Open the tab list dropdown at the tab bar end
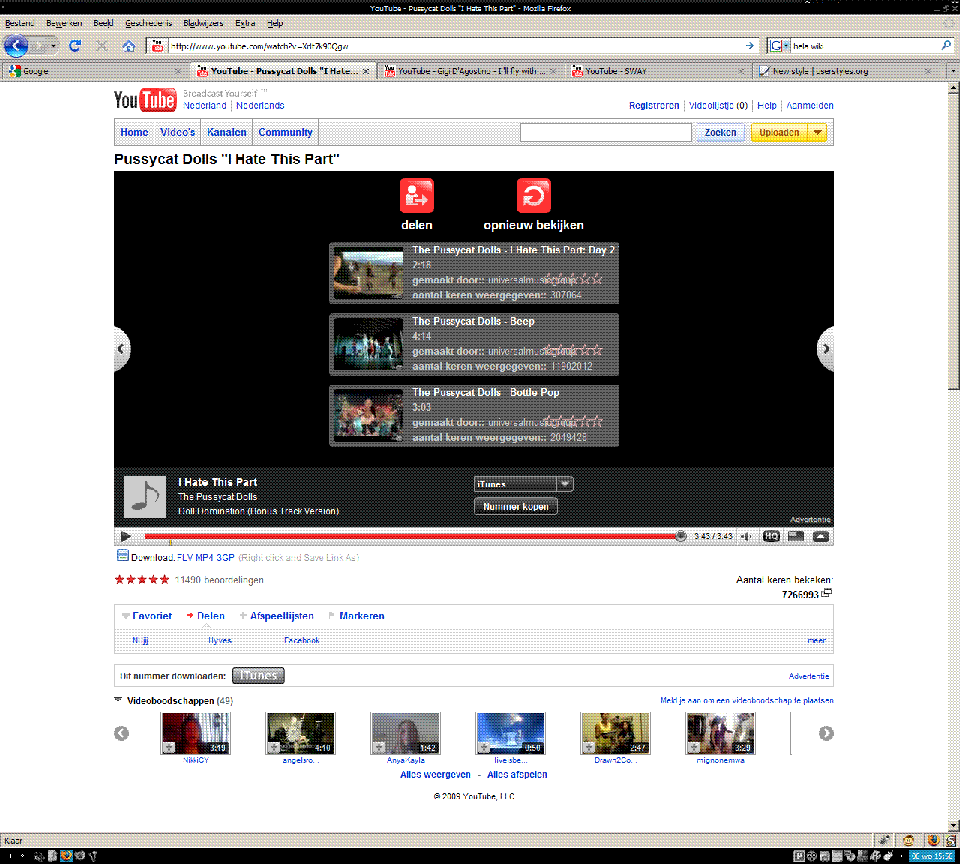 click(x=953, y=71)
